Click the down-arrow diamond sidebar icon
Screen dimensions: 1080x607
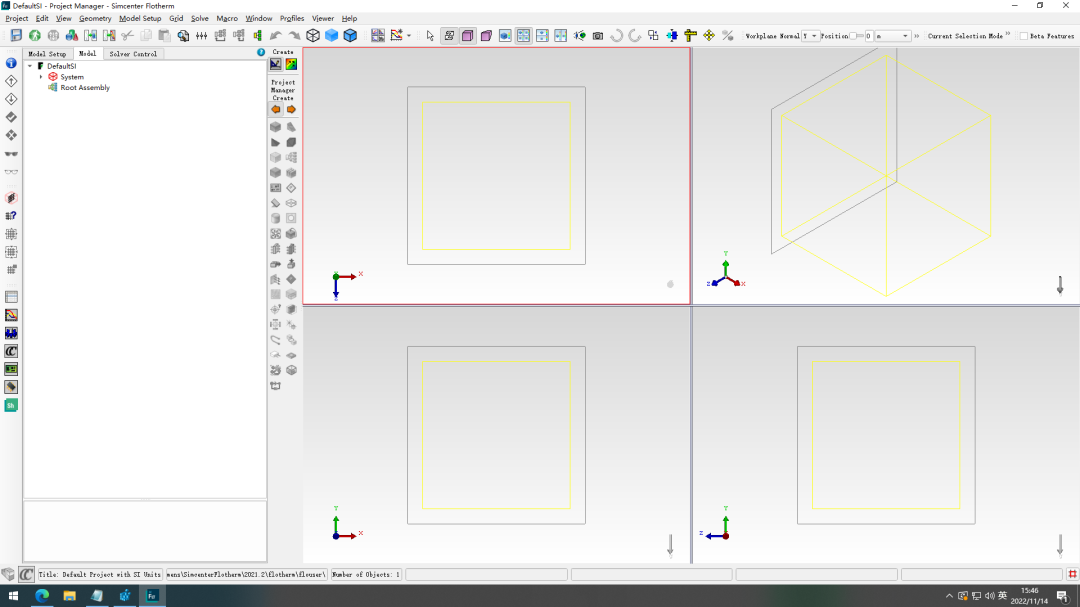coord(11,99)
